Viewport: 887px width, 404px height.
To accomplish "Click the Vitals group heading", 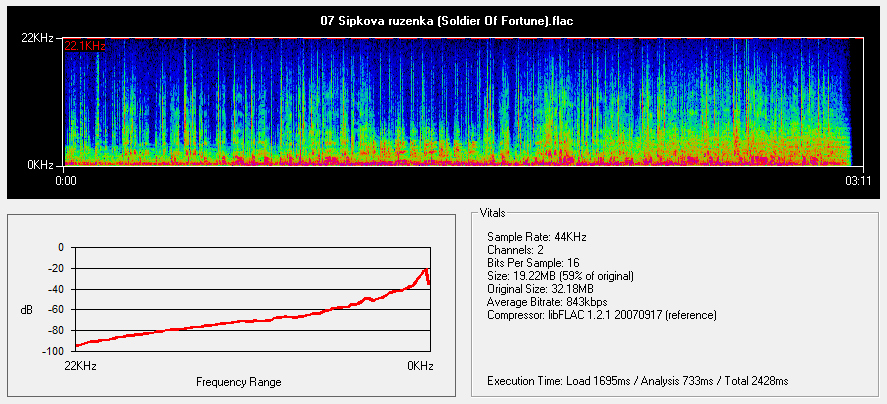I will click(x=492, y=213).
